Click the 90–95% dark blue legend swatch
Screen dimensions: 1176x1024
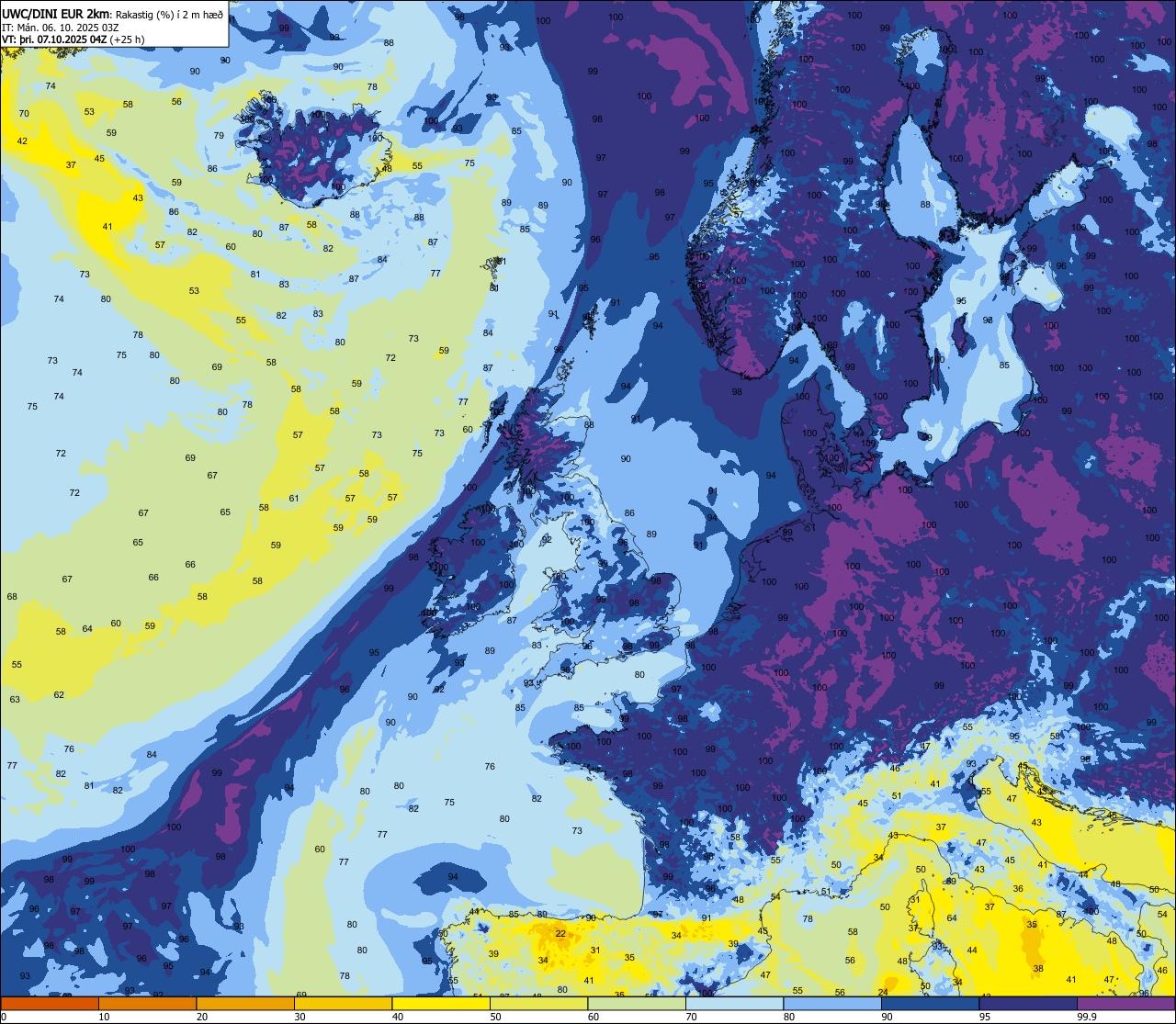point(930,1003)
